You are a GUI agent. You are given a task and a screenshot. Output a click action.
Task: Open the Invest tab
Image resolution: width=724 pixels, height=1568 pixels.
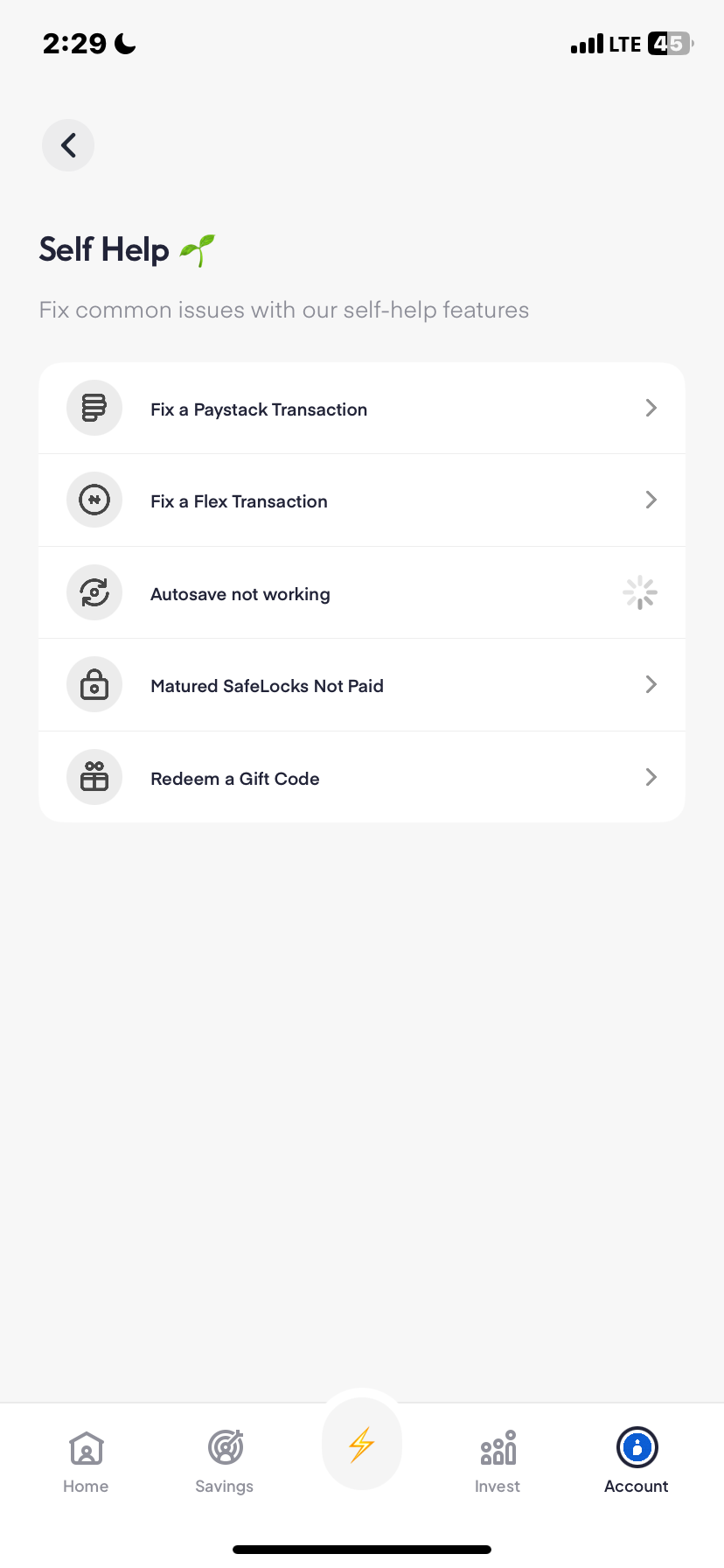[498, 1460]
